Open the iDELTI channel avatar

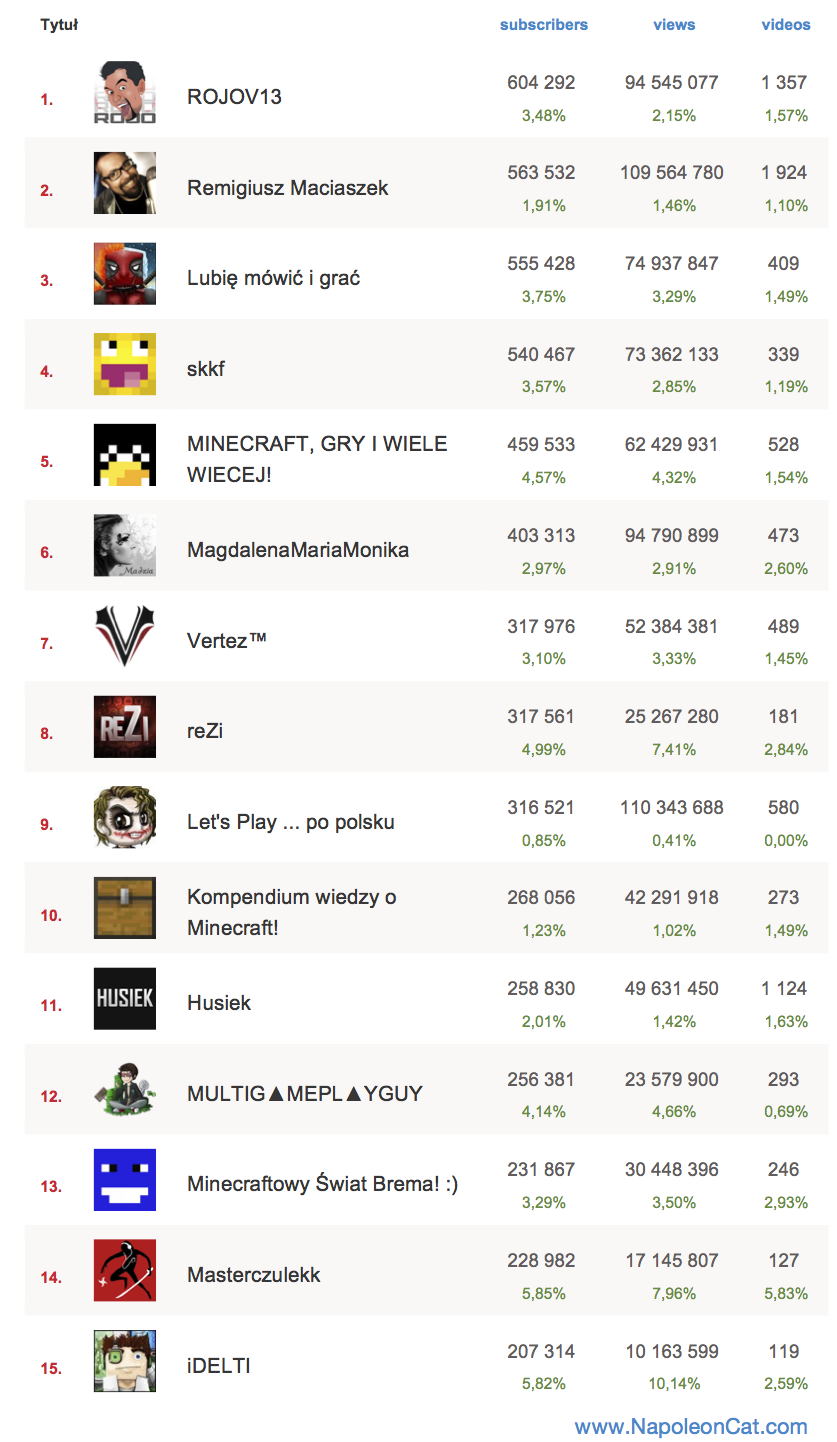click(x=125, y=1361)
